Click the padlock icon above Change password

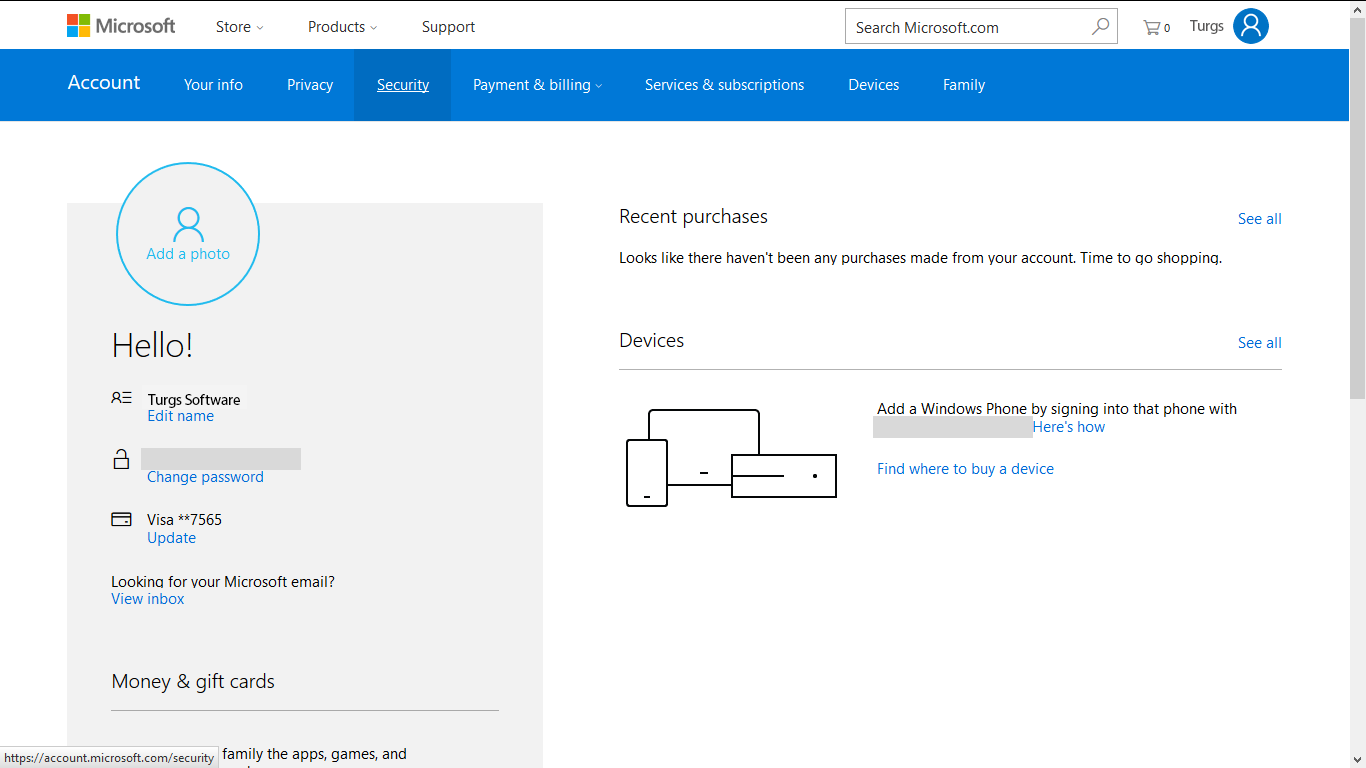[121, 459]
